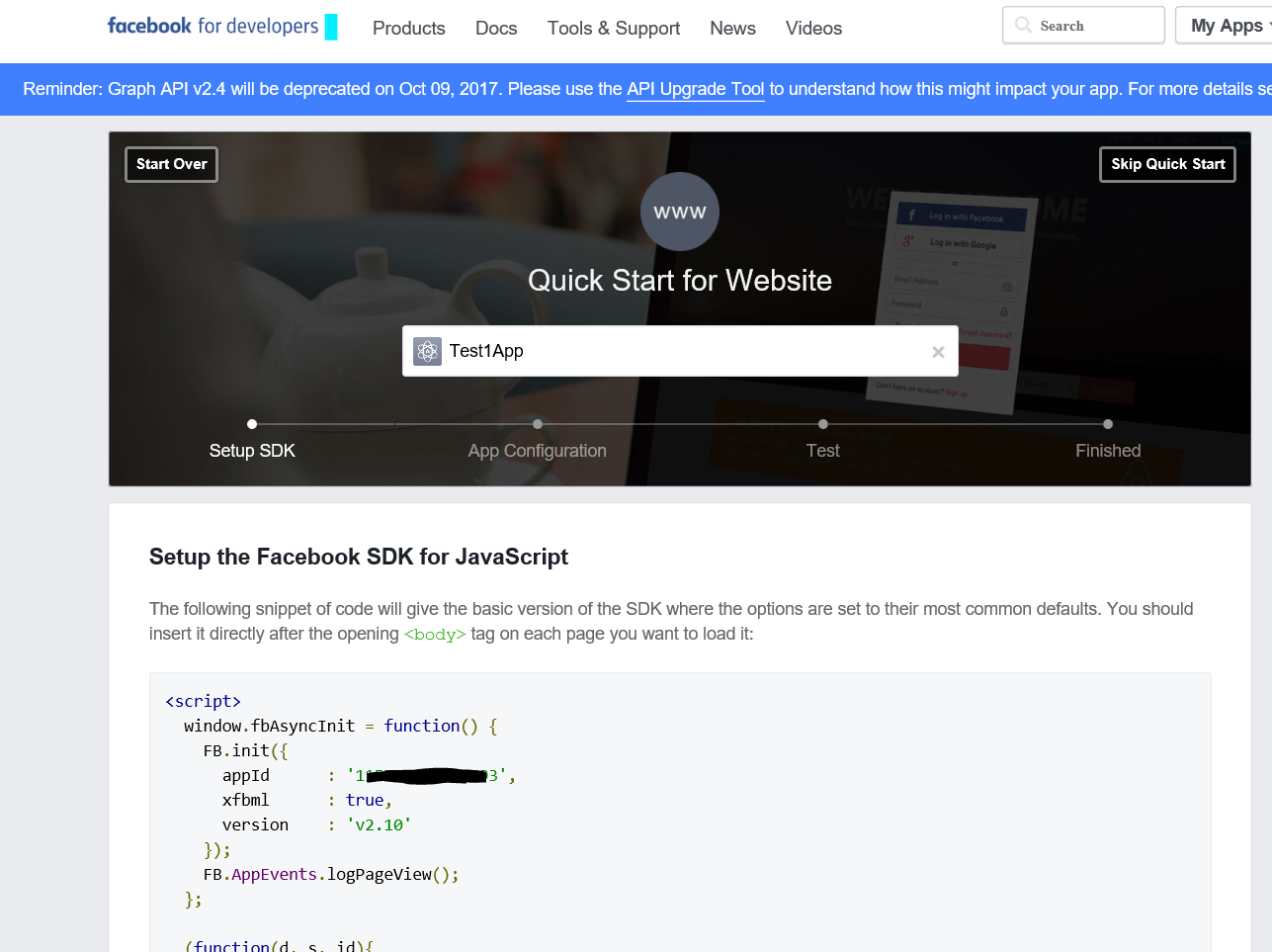Open the Videos page

click(x=813, y=29)
